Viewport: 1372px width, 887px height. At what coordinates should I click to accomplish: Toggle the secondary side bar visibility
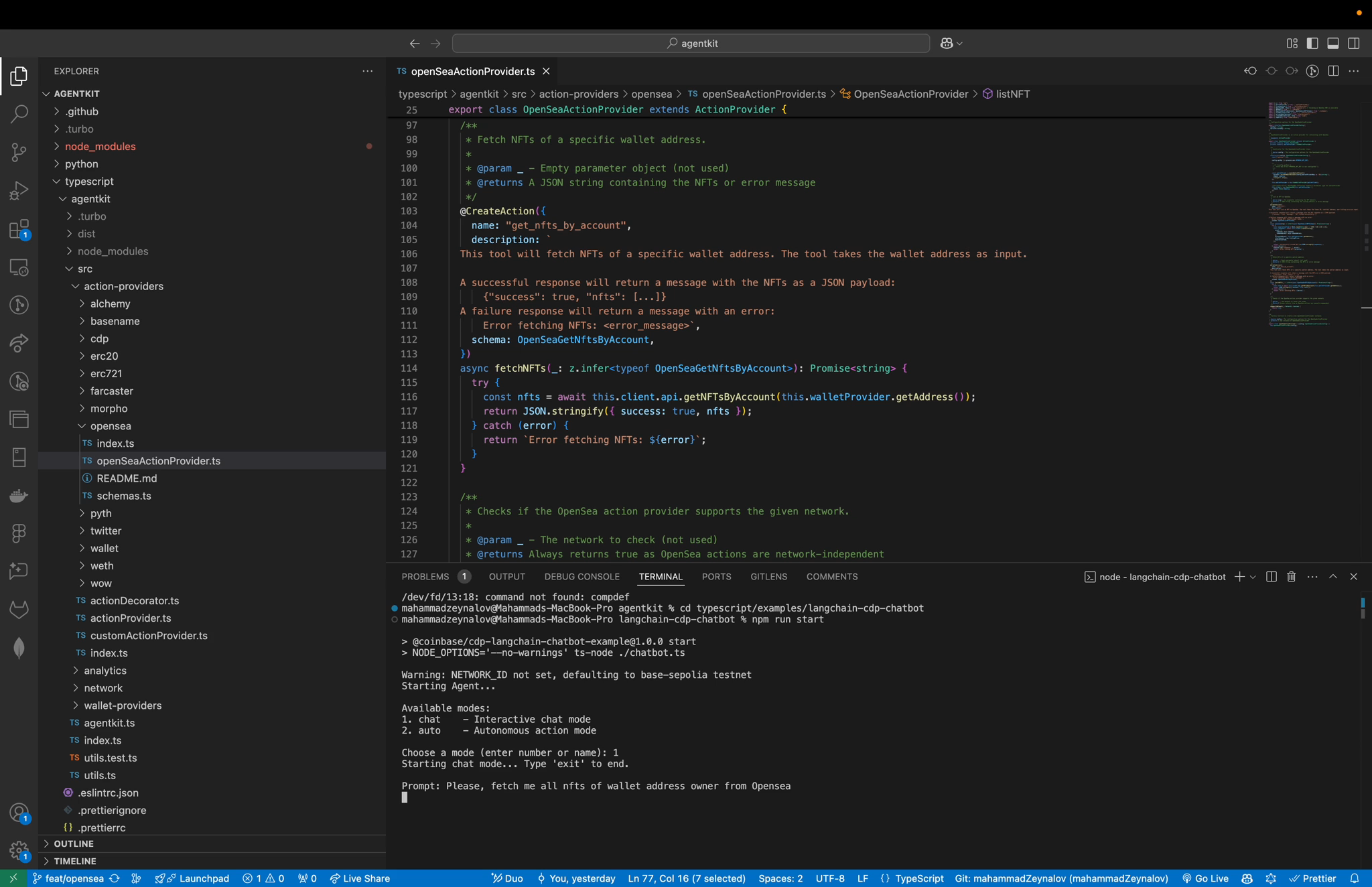[x=1354, y=44]
